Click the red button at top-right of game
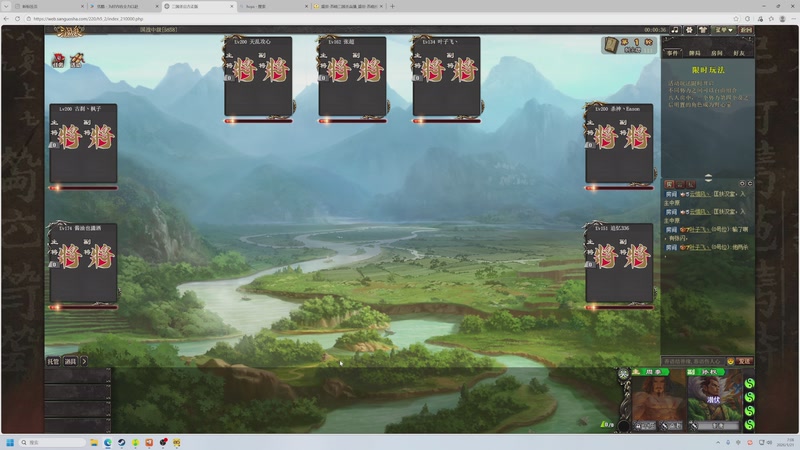Screen dimensions: 800x450 tap(746, 30)
